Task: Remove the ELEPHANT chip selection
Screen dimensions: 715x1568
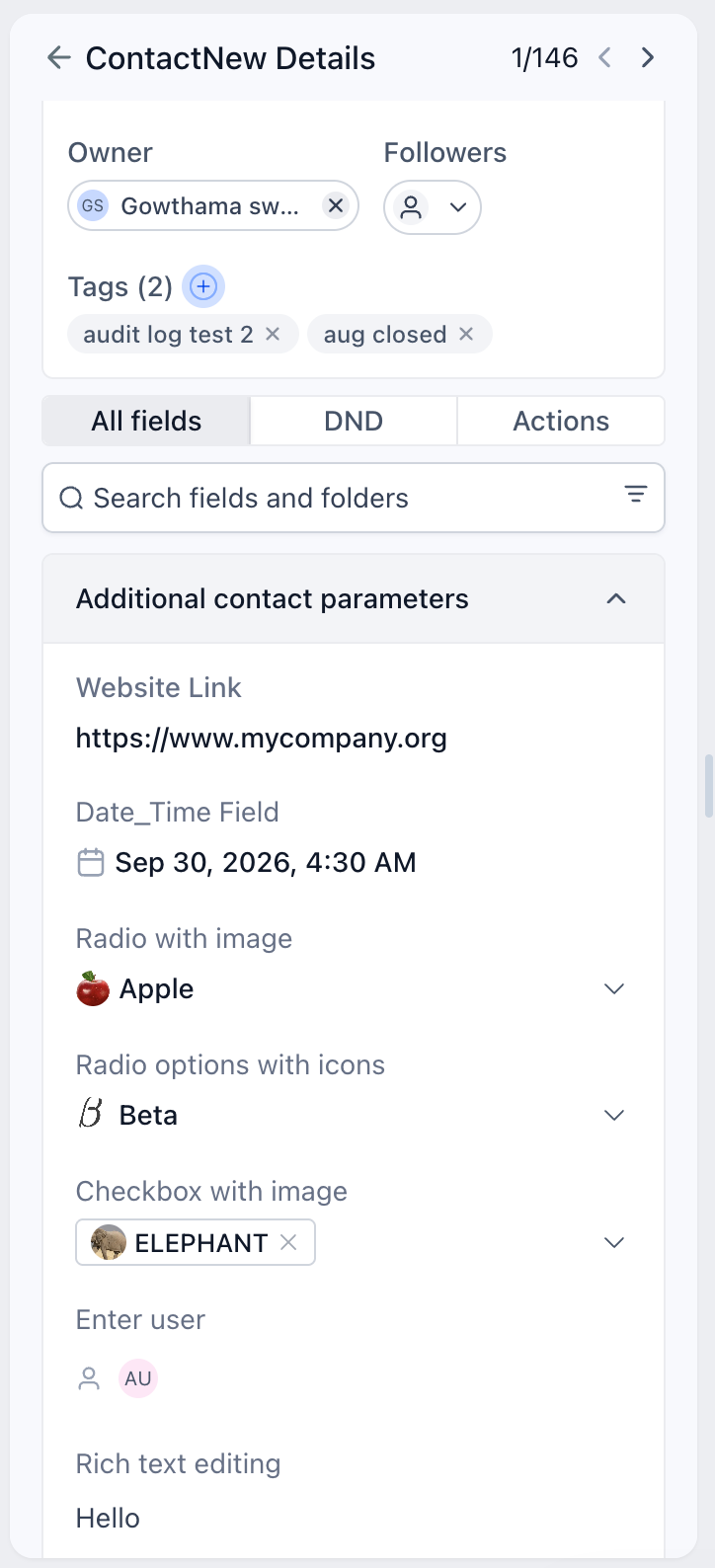Action: 288,1242
